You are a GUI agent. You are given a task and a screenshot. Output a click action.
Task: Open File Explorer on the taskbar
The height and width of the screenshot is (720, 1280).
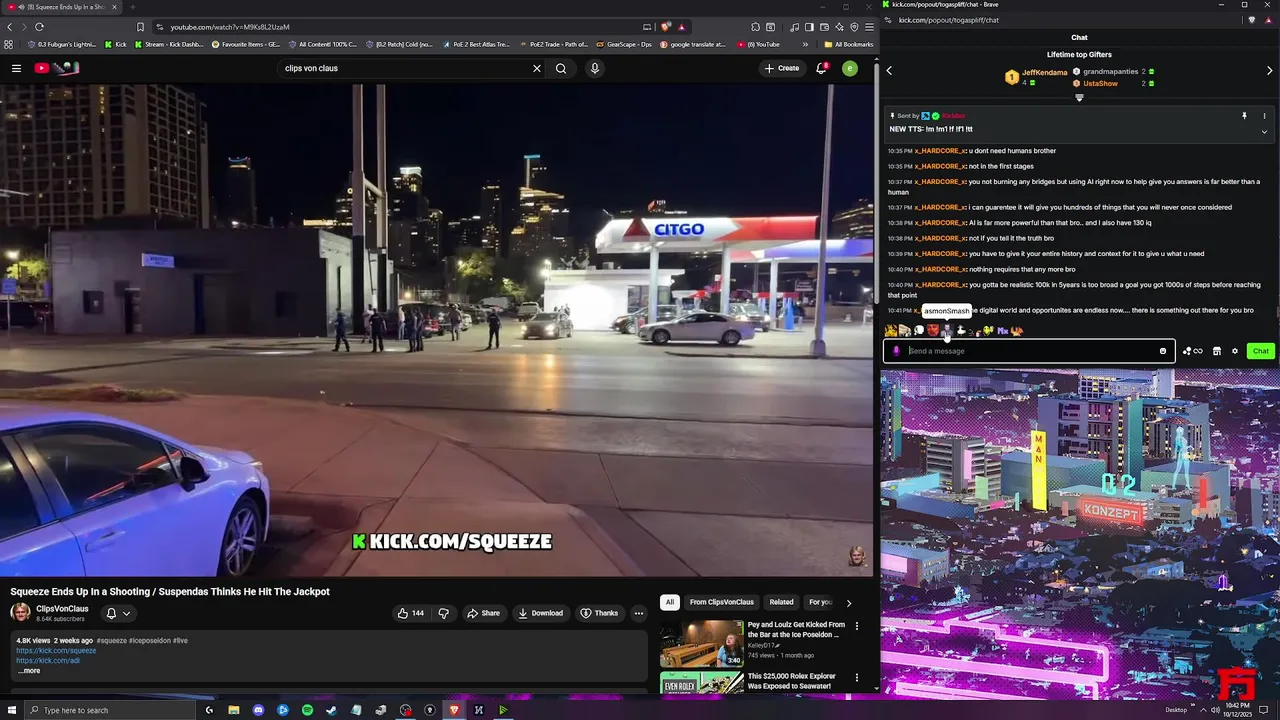point(234,710)
